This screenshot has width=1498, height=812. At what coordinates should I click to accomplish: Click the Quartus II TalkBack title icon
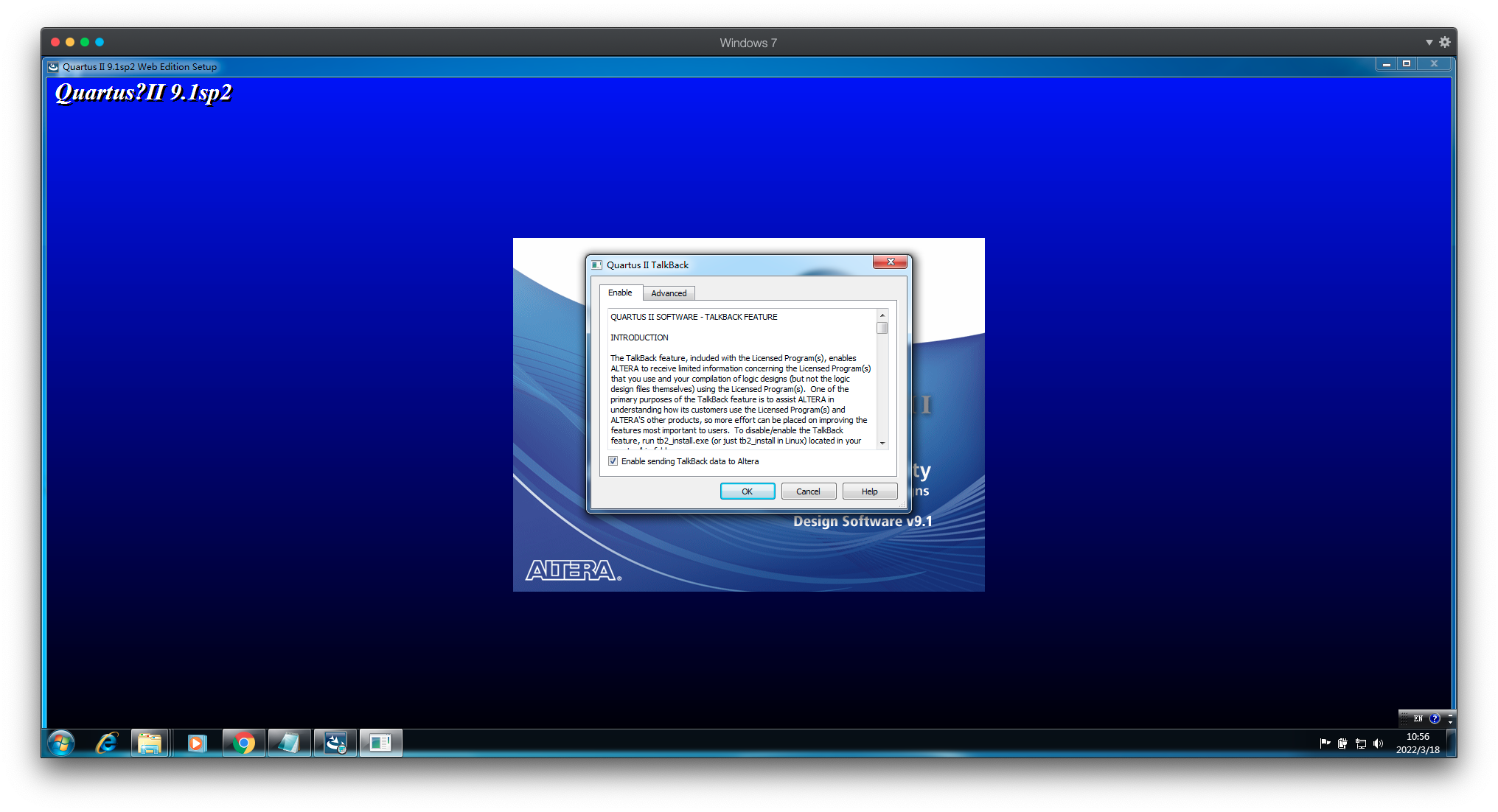[x=597, y=265]
